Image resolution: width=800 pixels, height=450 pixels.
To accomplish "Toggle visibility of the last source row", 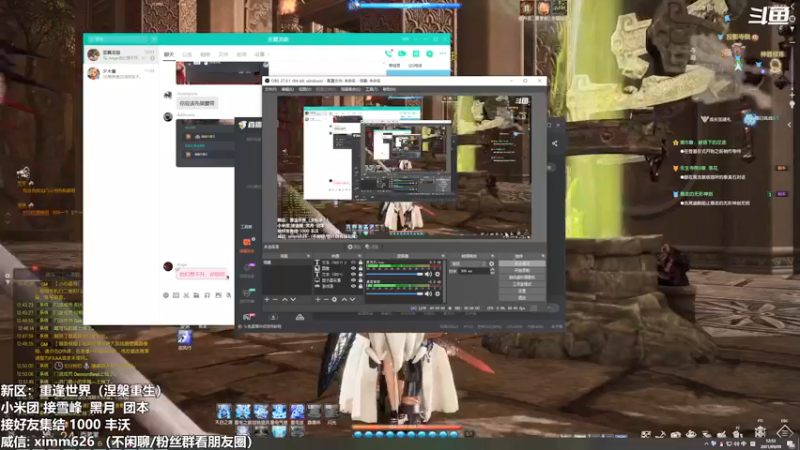I will (x=354, y=286).
